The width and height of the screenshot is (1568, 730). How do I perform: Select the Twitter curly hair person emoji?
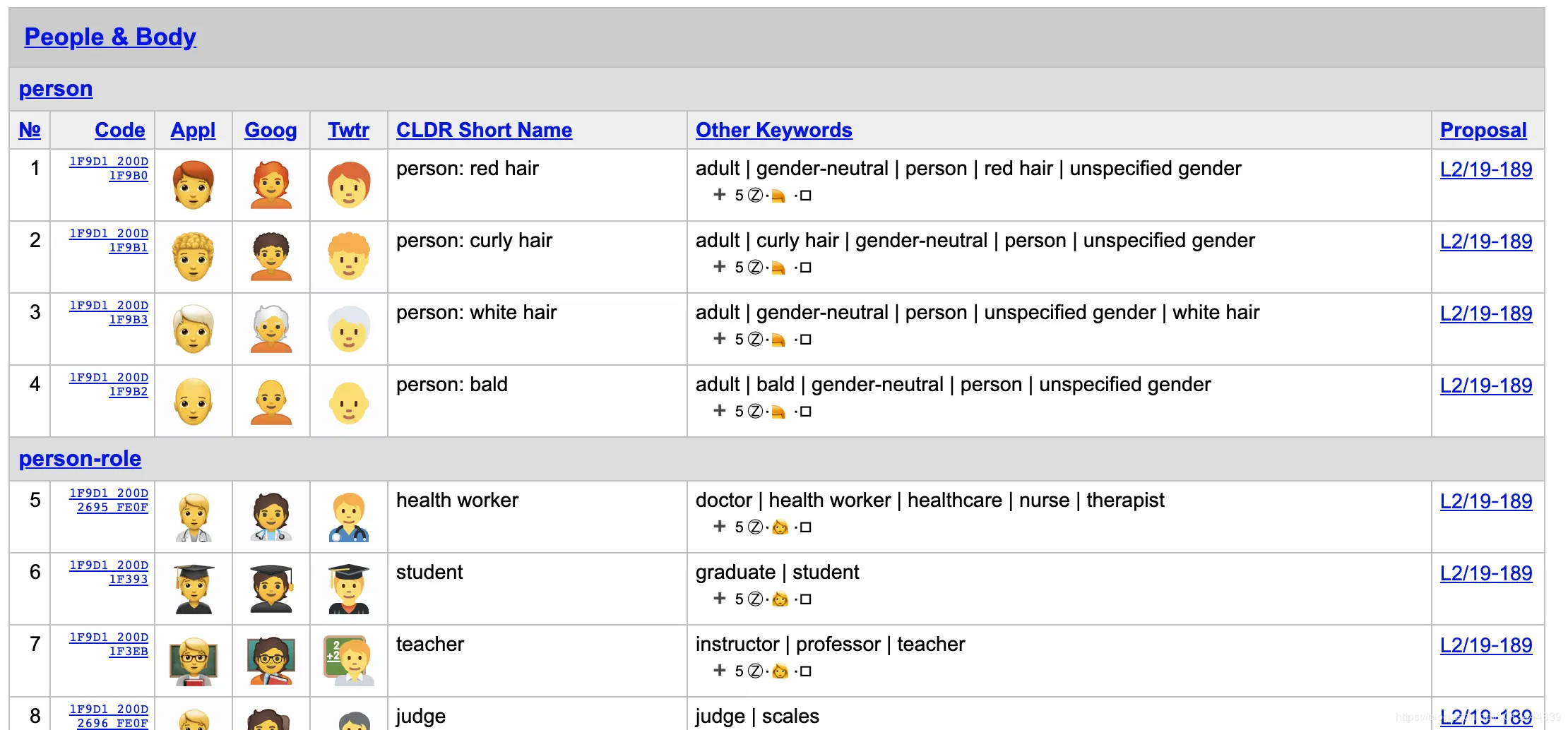tap(349, 257)
